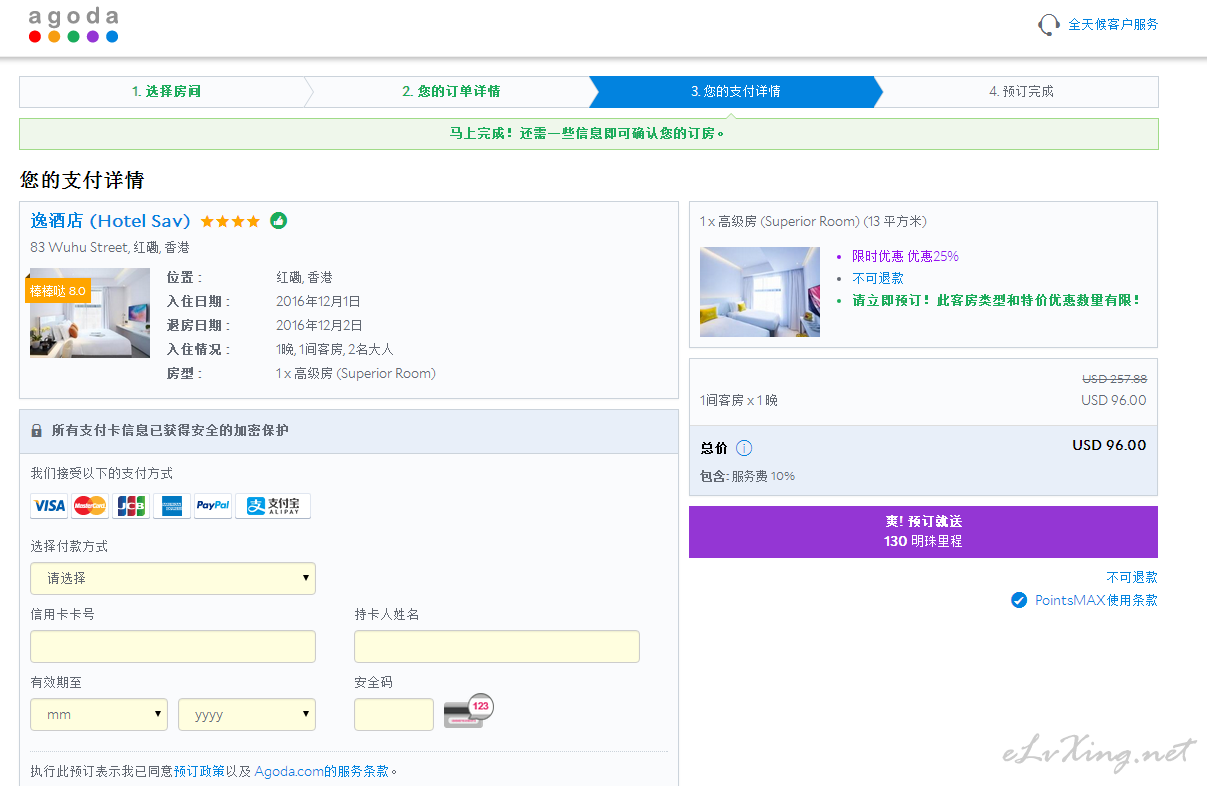The width and height of the screenshot is (1207, 786).
Task: Open the expiry year (yyyy) dropdown
Action: [247, 714]
